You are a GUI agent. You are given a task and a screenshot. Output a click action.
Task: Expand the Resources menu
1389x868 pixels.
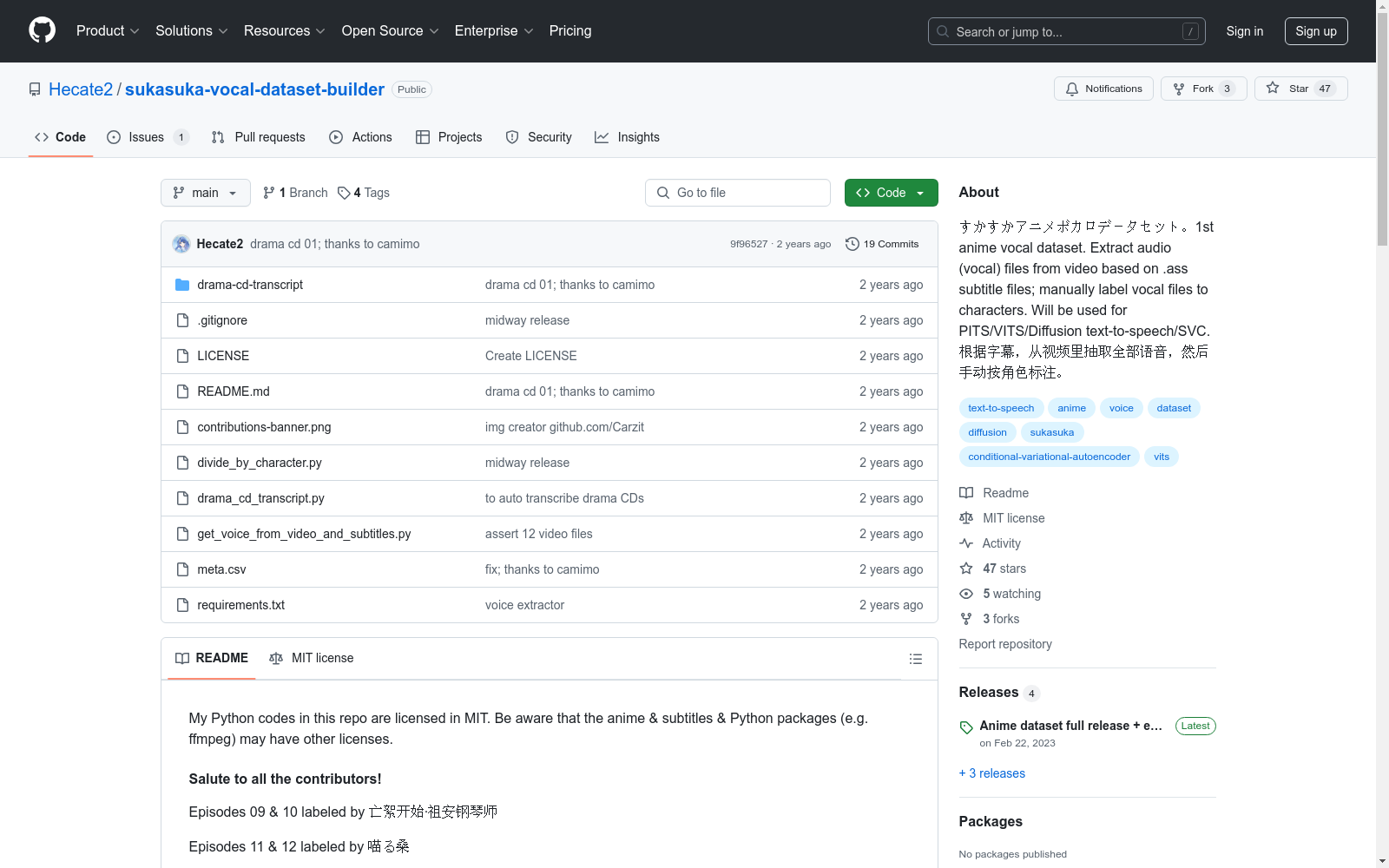tap(285, 30)
